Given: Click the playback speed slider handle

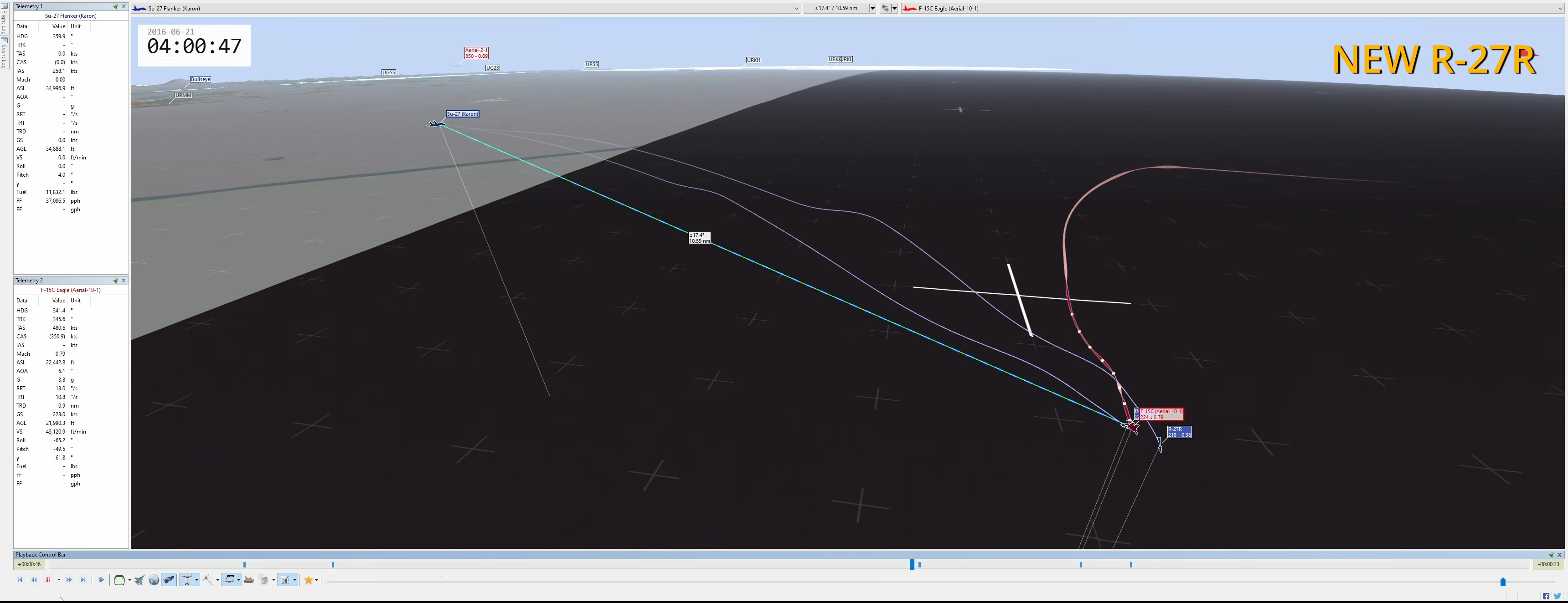Looking at the screenshot, I should pos(1502,583).
